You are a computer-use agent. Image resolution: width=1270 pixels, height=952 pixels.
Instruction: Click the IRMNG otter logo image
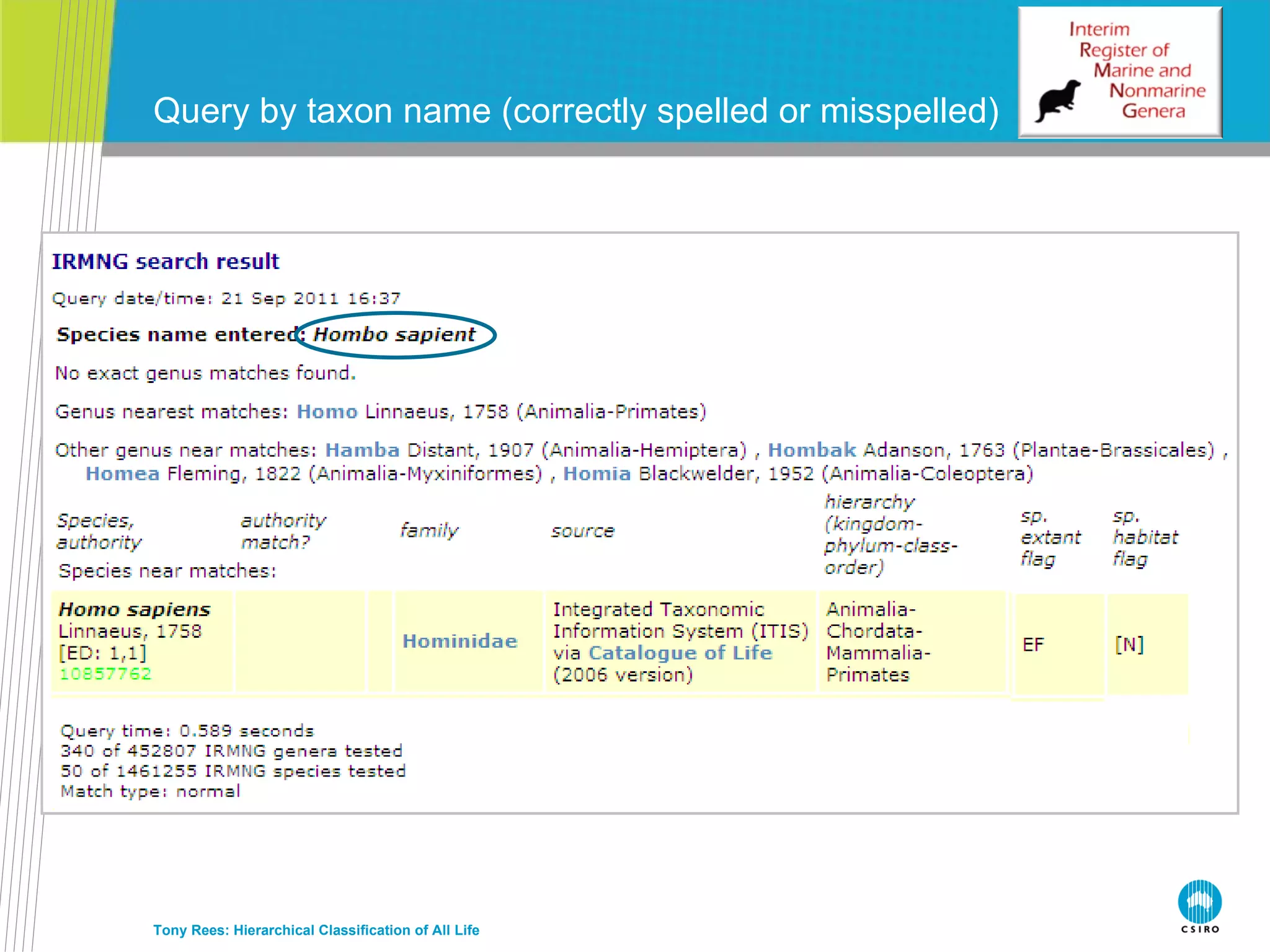(1120, 72)
